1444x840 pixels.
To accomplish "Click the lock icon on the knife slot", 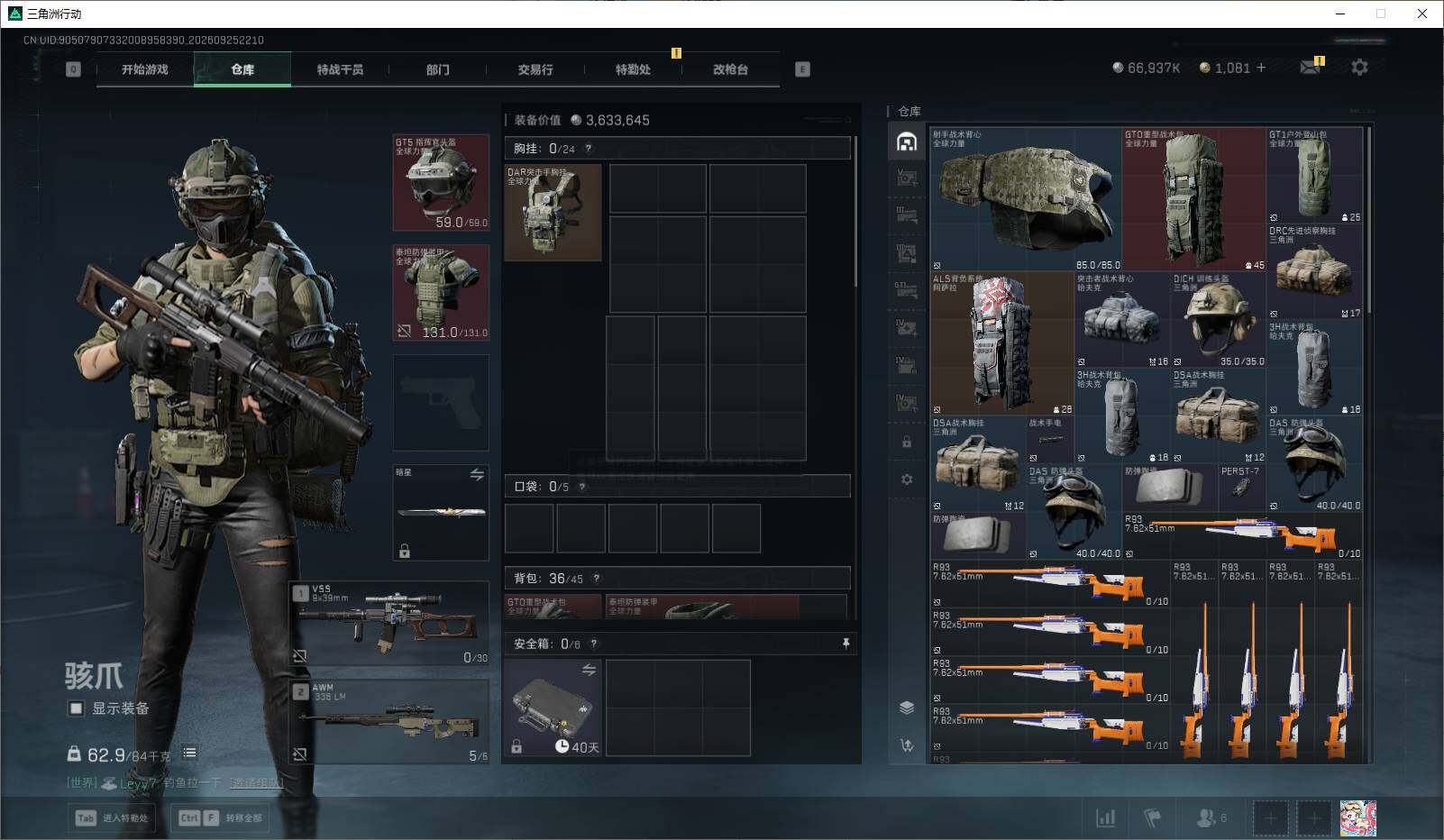I will 404,551.
